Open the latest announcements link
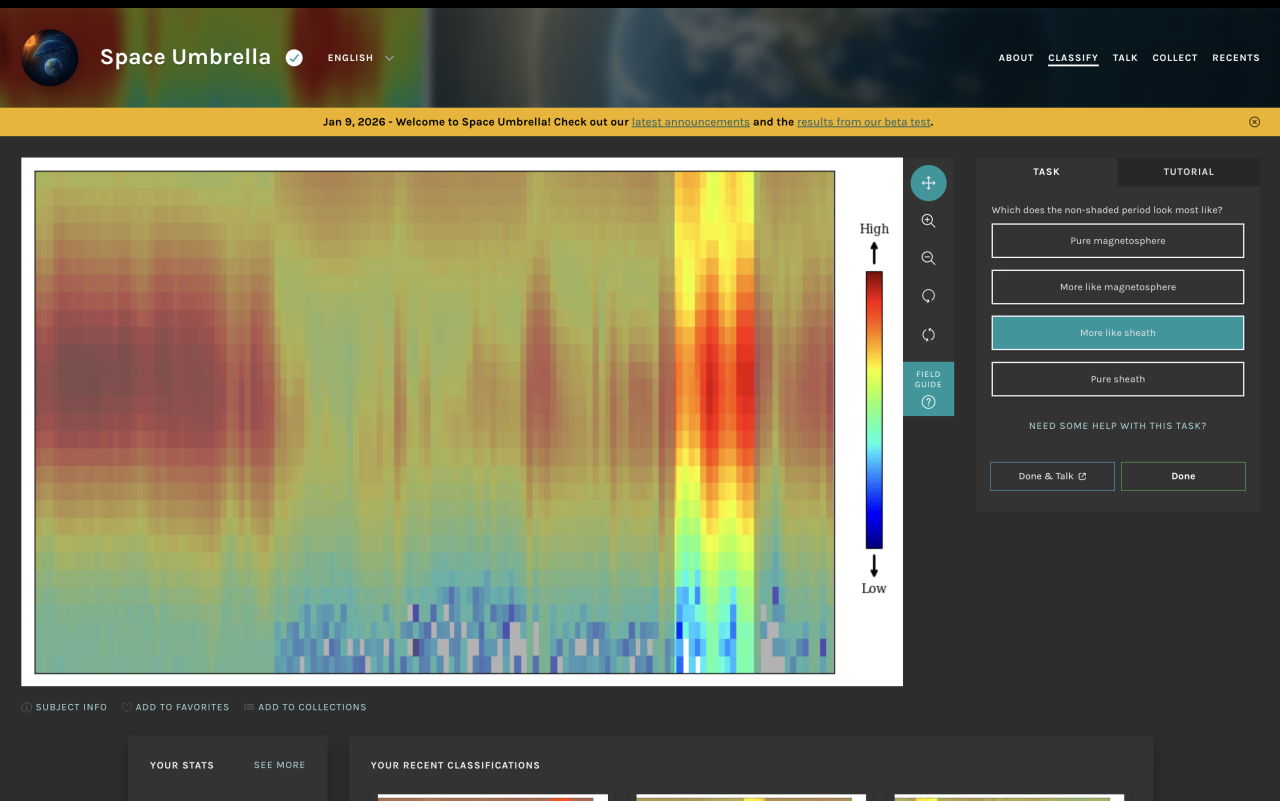 tap(690, 122)
